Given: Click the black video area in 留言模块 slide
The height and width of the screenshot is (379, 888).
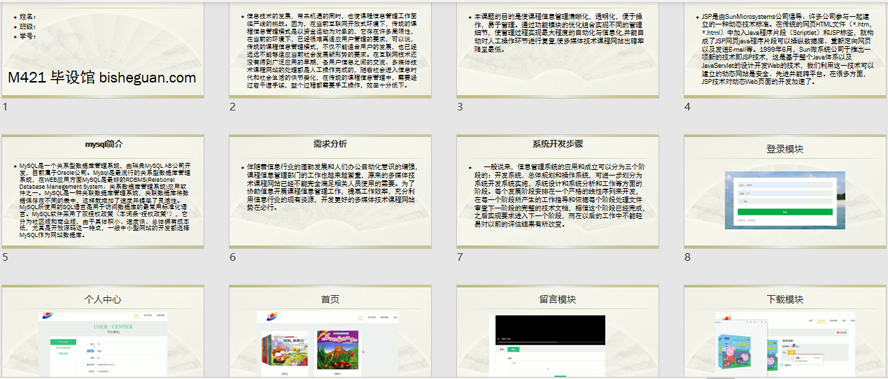Looking at the screenshot, I should (550, 330).
